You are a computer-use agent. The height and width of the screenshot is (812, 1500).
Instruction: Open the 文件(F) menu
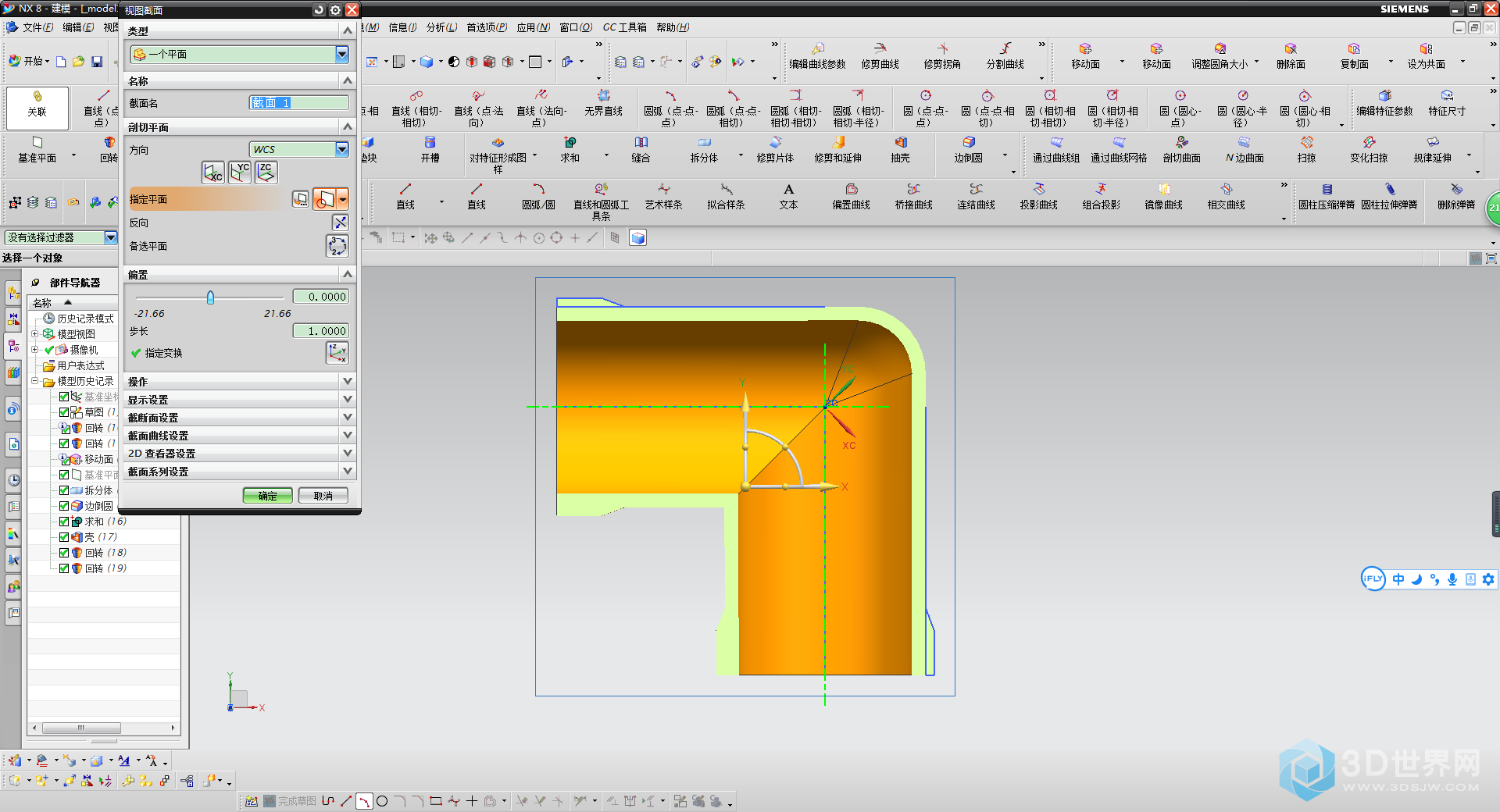[x=37, y=27]
